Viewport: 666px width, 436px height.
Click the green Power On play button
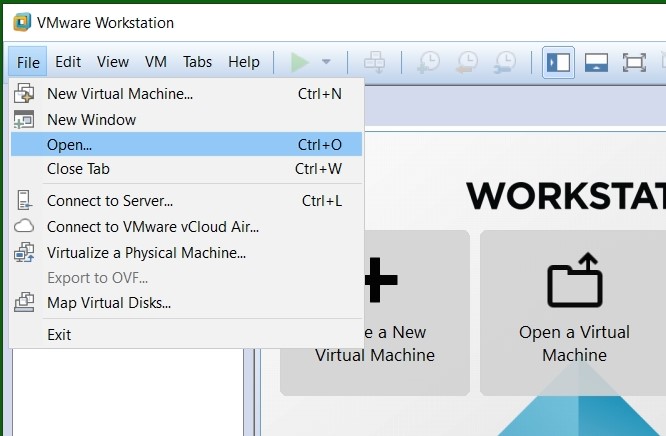click(x=299, y=62)
